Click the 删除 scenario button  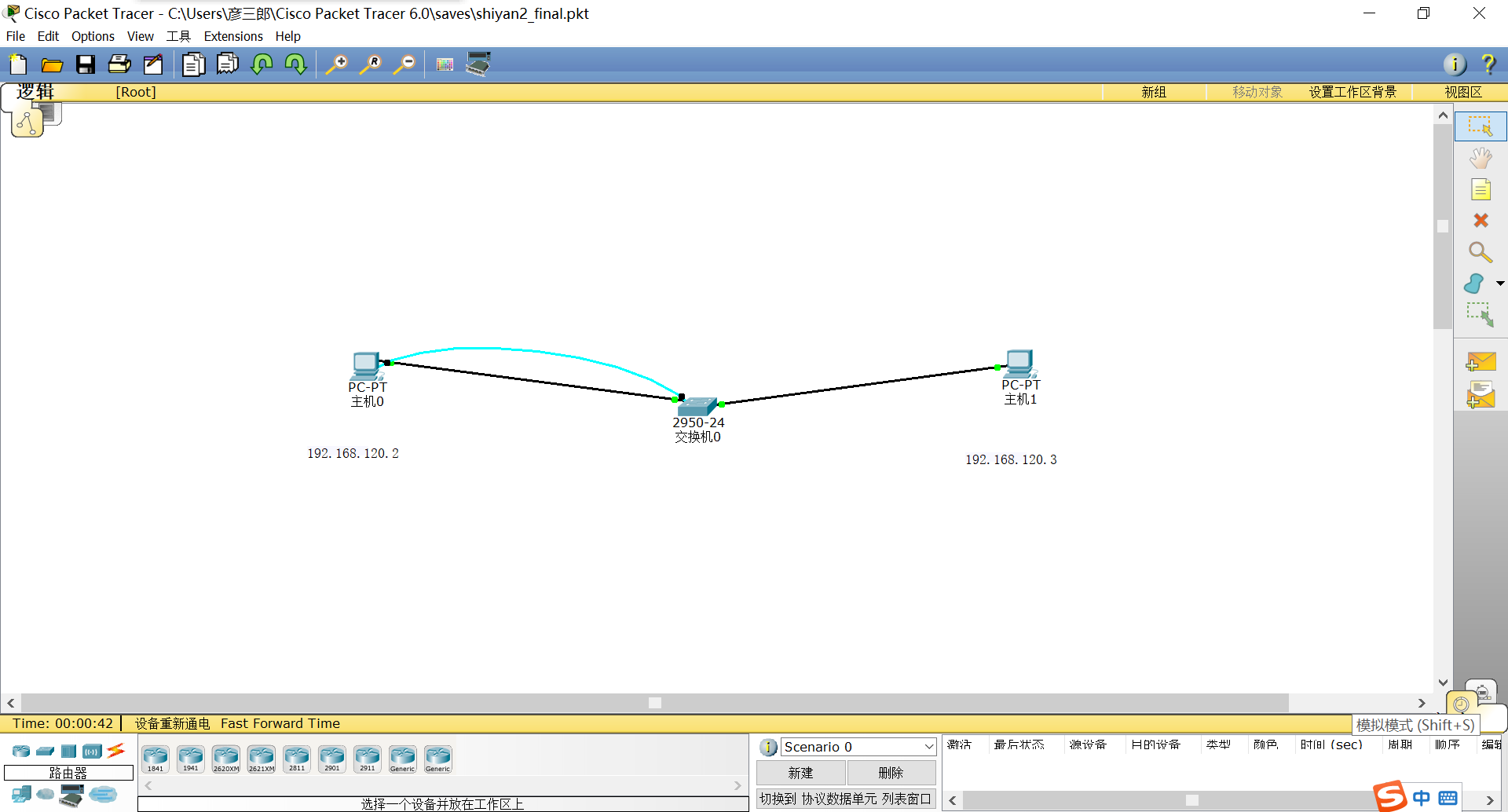(x=891, y=773)
